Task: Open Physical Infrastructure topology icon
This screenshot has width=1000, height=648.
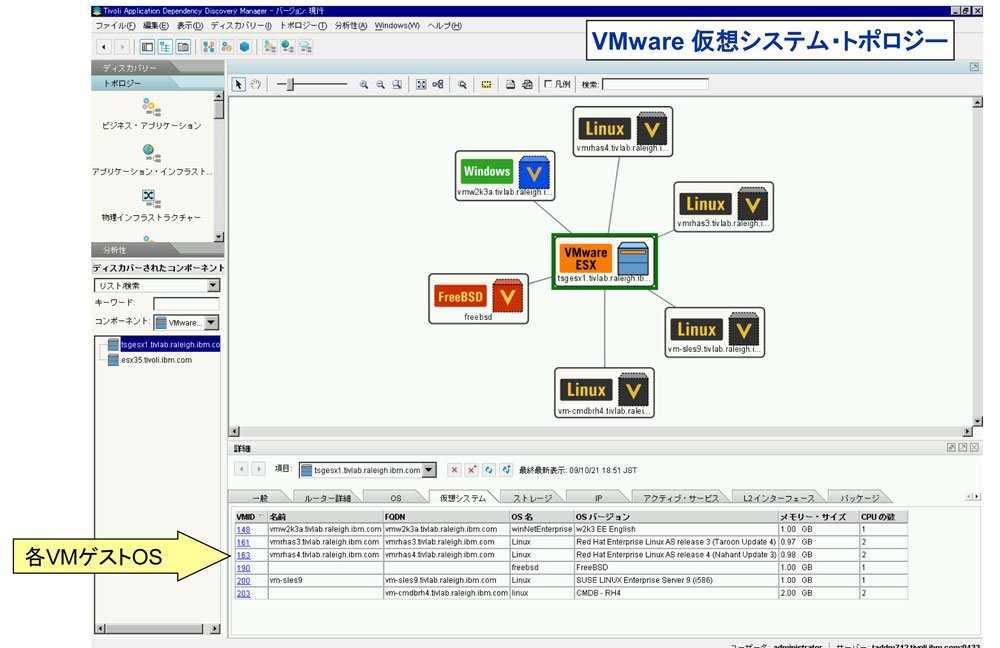Action: [151, 199]
